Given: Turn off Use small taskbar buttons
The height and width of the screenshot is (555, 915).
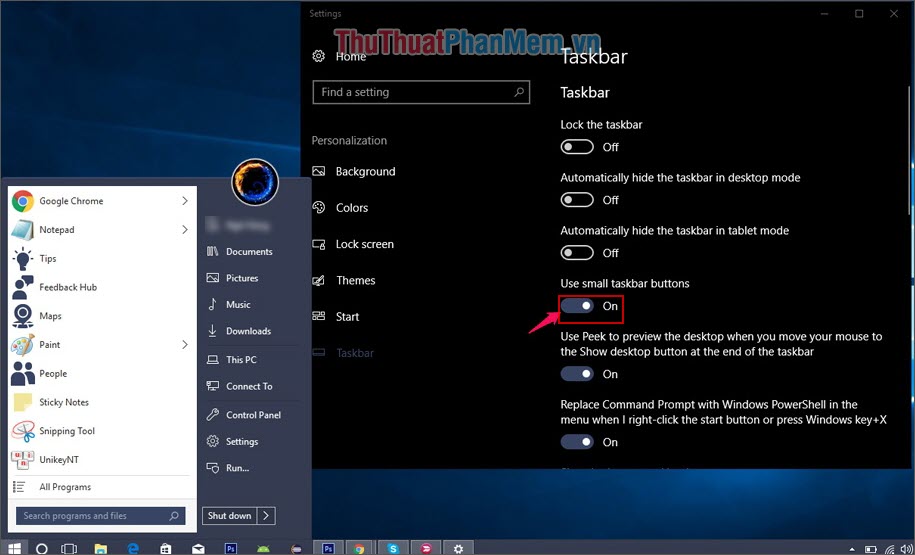Looking at the screenshot, I should pyautogui.click(x=577, y=306).
